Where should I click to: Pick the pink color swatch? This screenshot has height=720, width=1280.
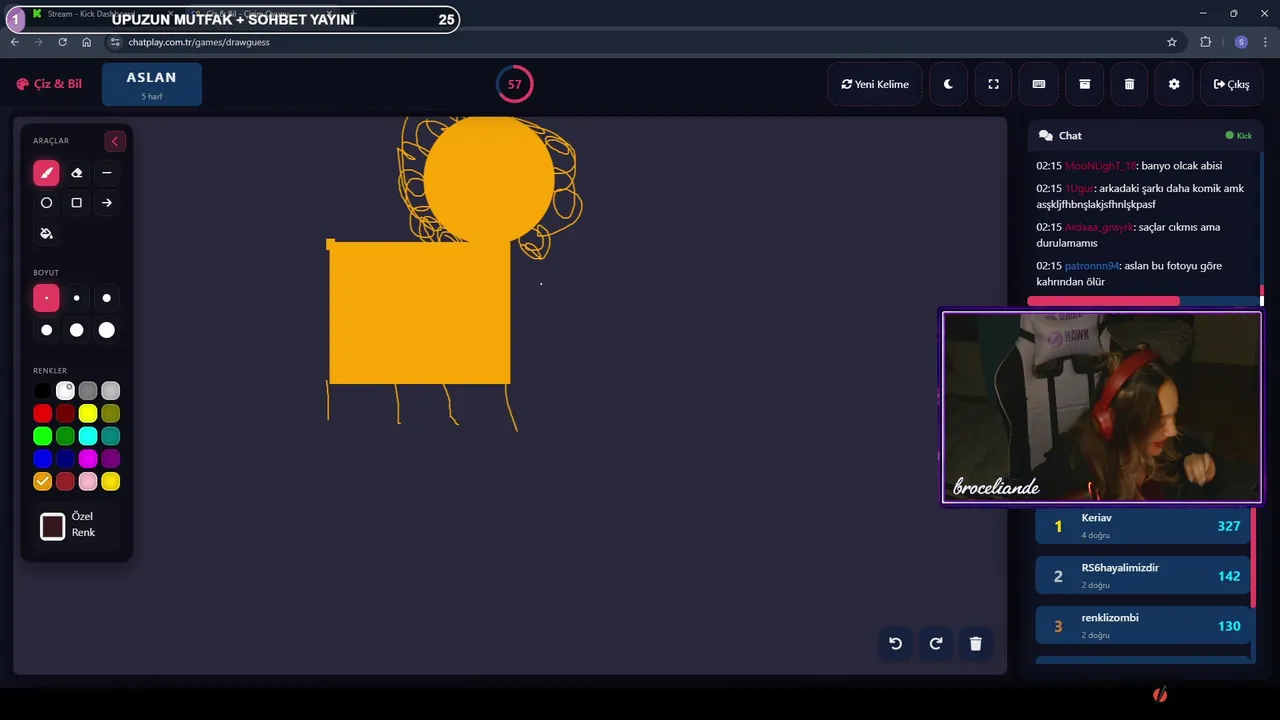(88, 482)
